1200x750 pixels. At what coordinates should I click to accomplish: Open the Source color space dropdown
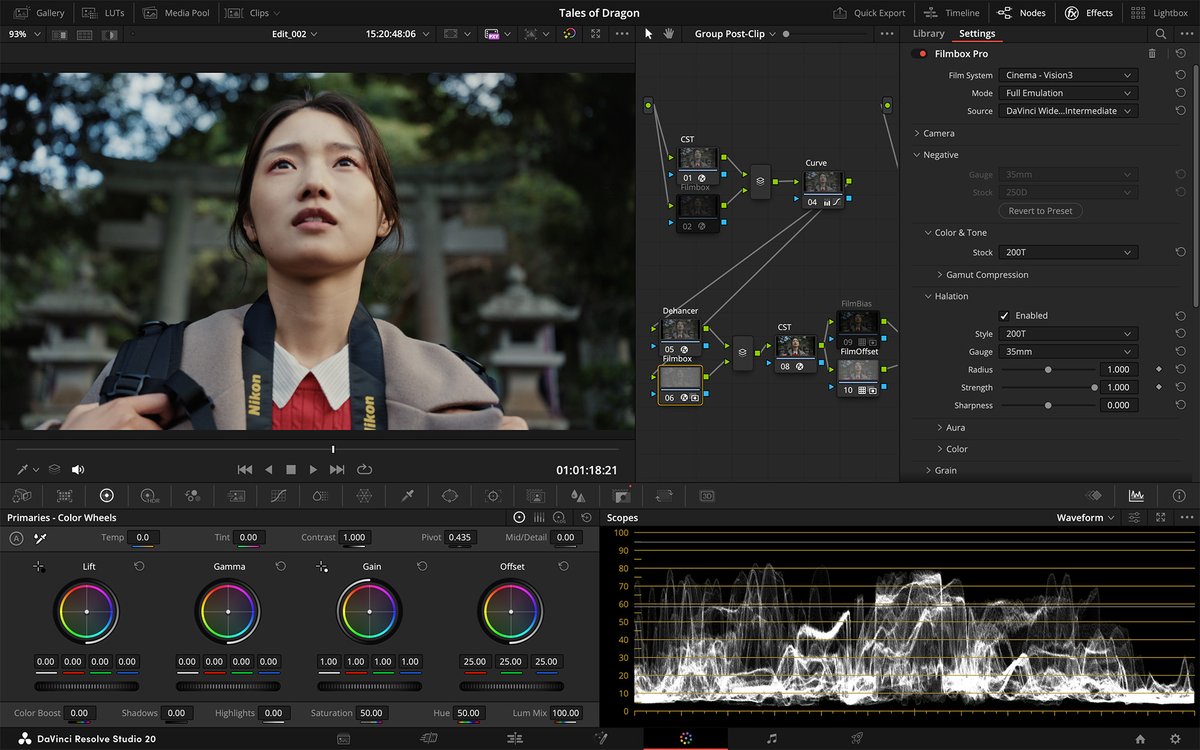pyautogui.click(x=1068, y=111)
